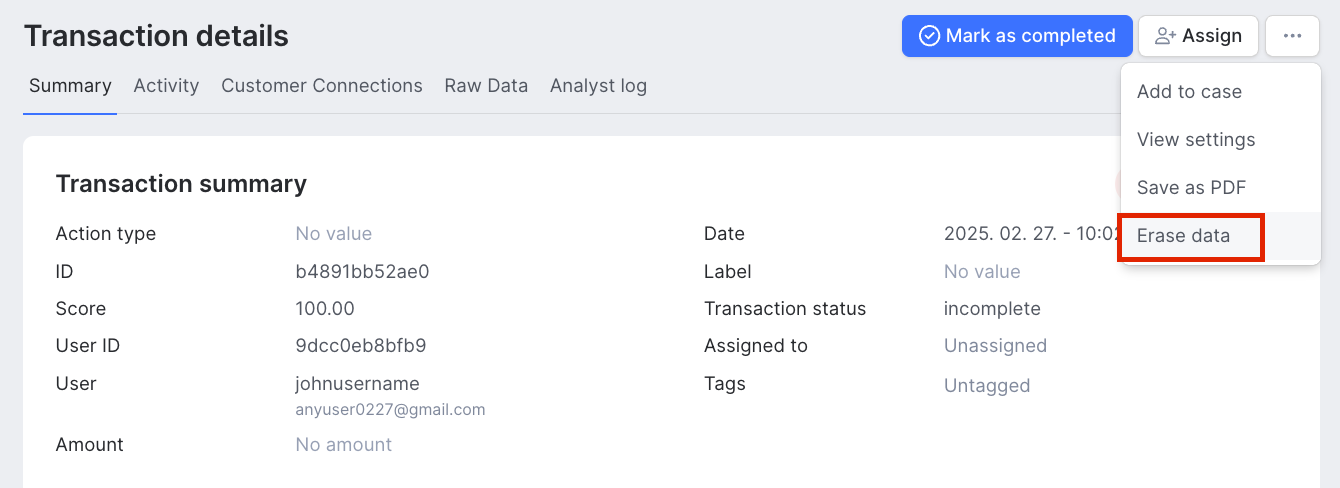This screenshot has width=1340, height=488.
Task: Click the incomplete transaction status value
Action: (992, 309)
